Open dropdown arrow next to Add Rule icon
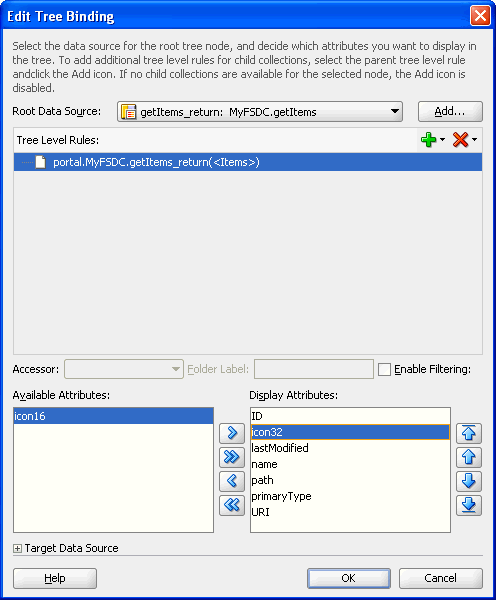 (x=442, y=140)
